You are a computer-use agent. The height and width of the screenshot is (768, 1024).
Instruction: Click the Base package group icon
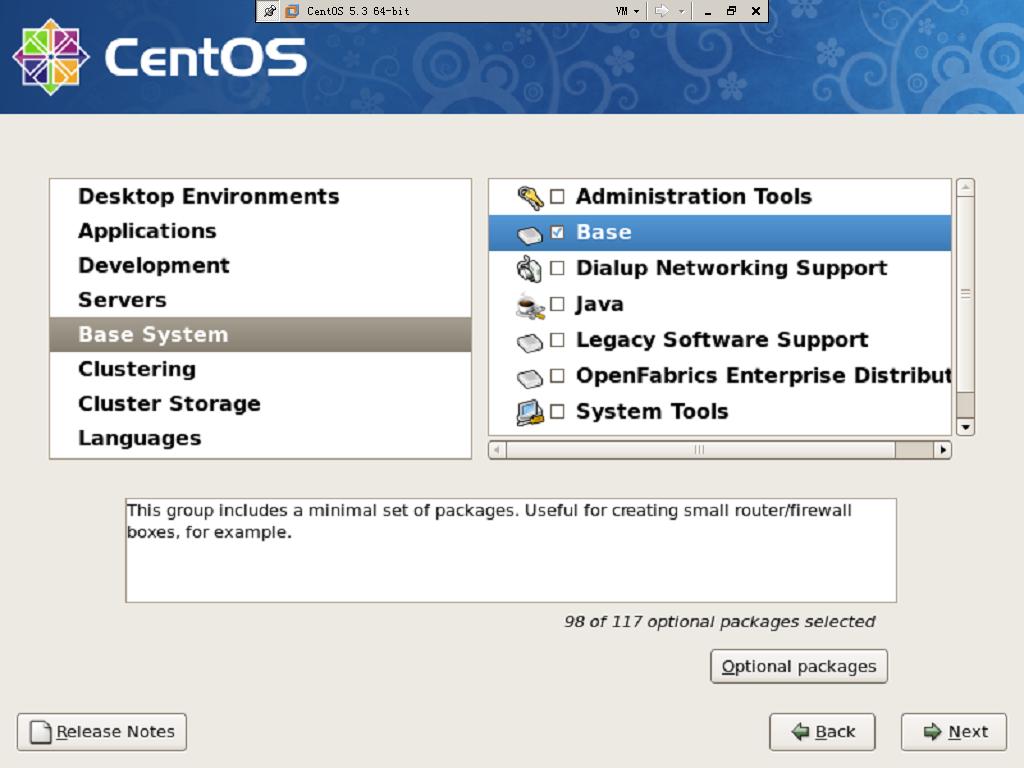(530, 234)
